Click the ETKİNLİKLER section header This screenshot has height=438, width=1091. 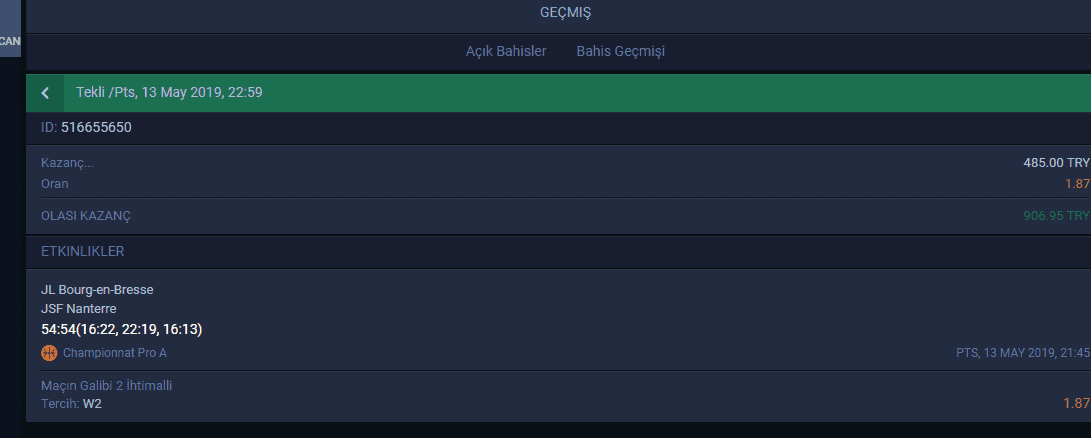tap(83, 251)
